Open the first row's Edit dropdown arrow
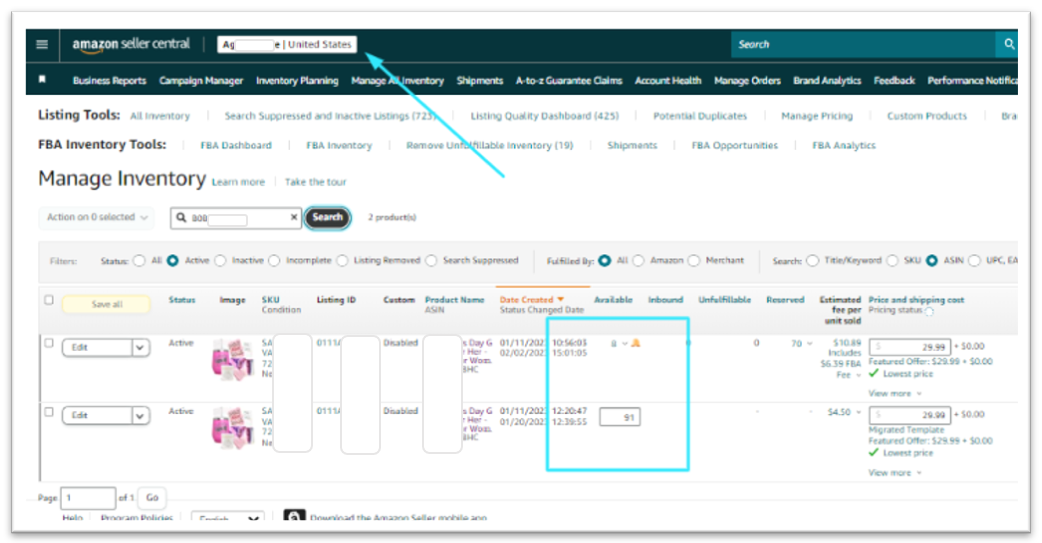This screenshot has height=543, width=1042. tap(140, 348)
